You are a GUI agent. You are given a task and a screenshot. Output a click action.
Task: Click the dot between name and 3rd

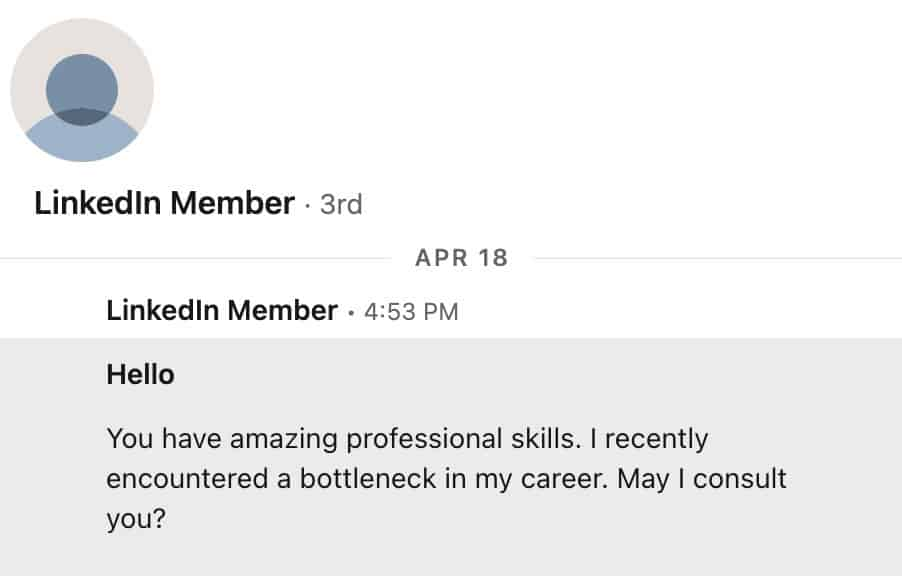click(x=307, y=206)
